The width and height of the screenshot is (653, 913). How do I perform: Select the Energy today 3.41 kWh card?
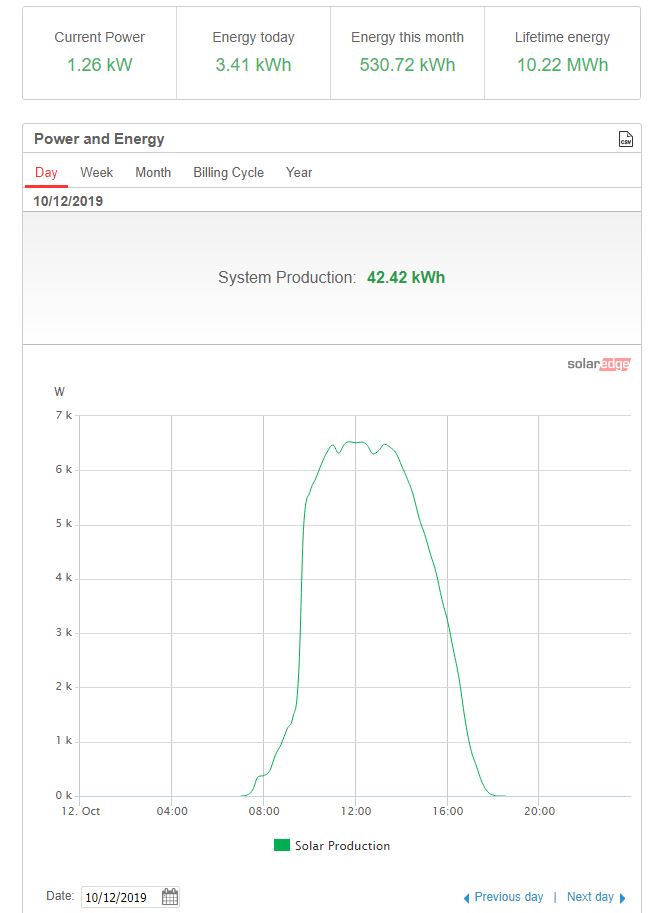254,53
